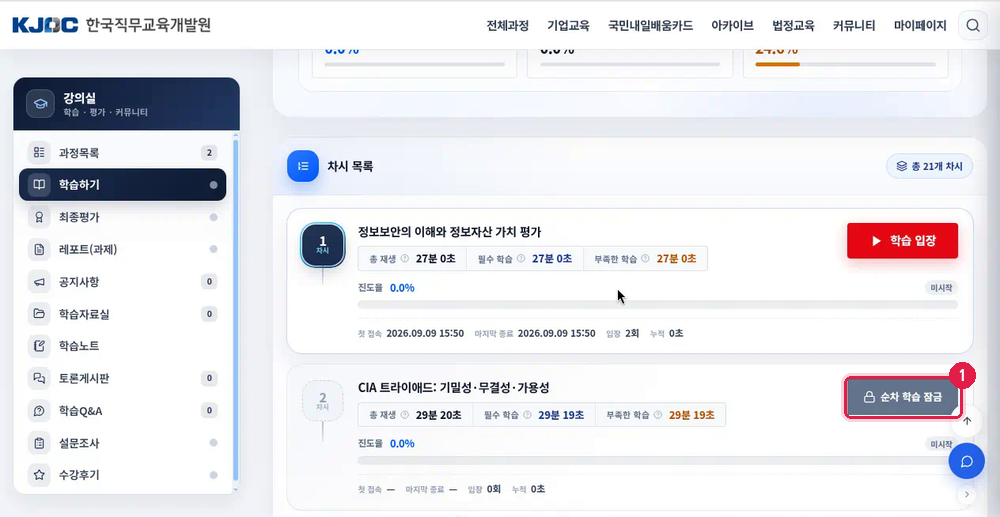Click lesson 2 진도율 progress bar
Viewport: 1000px width, 517px height.
pyautogui.click(x=658, y=460)
